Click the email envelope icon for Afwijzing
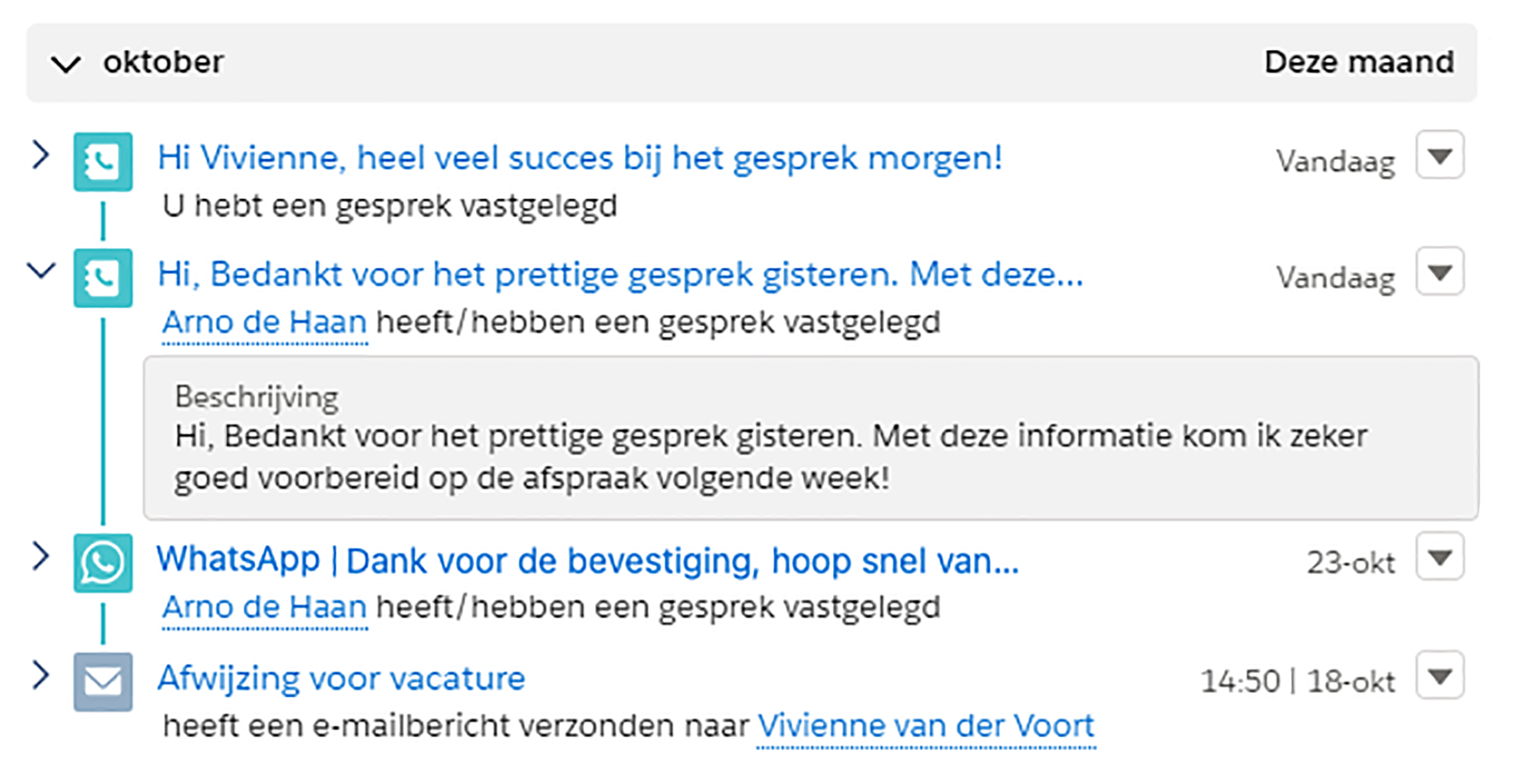Screen dimensions: 1530x784 (103, 681)
